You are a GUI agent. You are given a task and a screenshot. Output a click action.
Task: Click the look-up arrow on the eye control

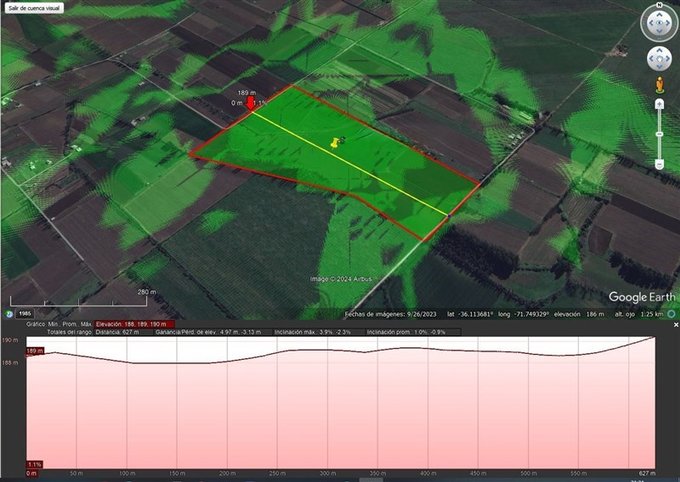[659, 13]
